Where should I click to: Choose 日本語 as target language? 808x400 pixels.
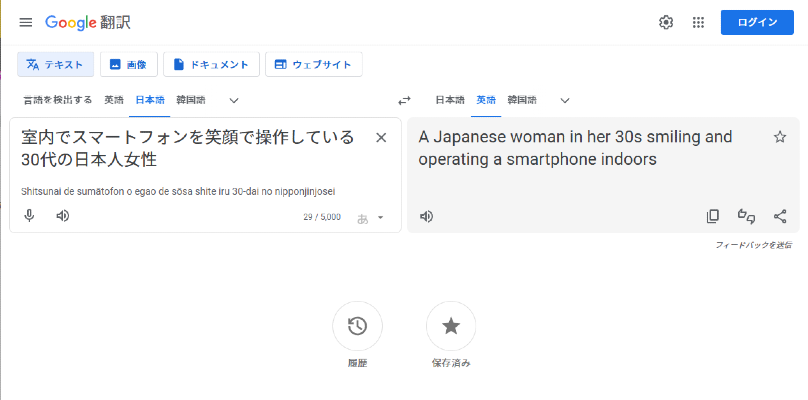coord(450,100)
